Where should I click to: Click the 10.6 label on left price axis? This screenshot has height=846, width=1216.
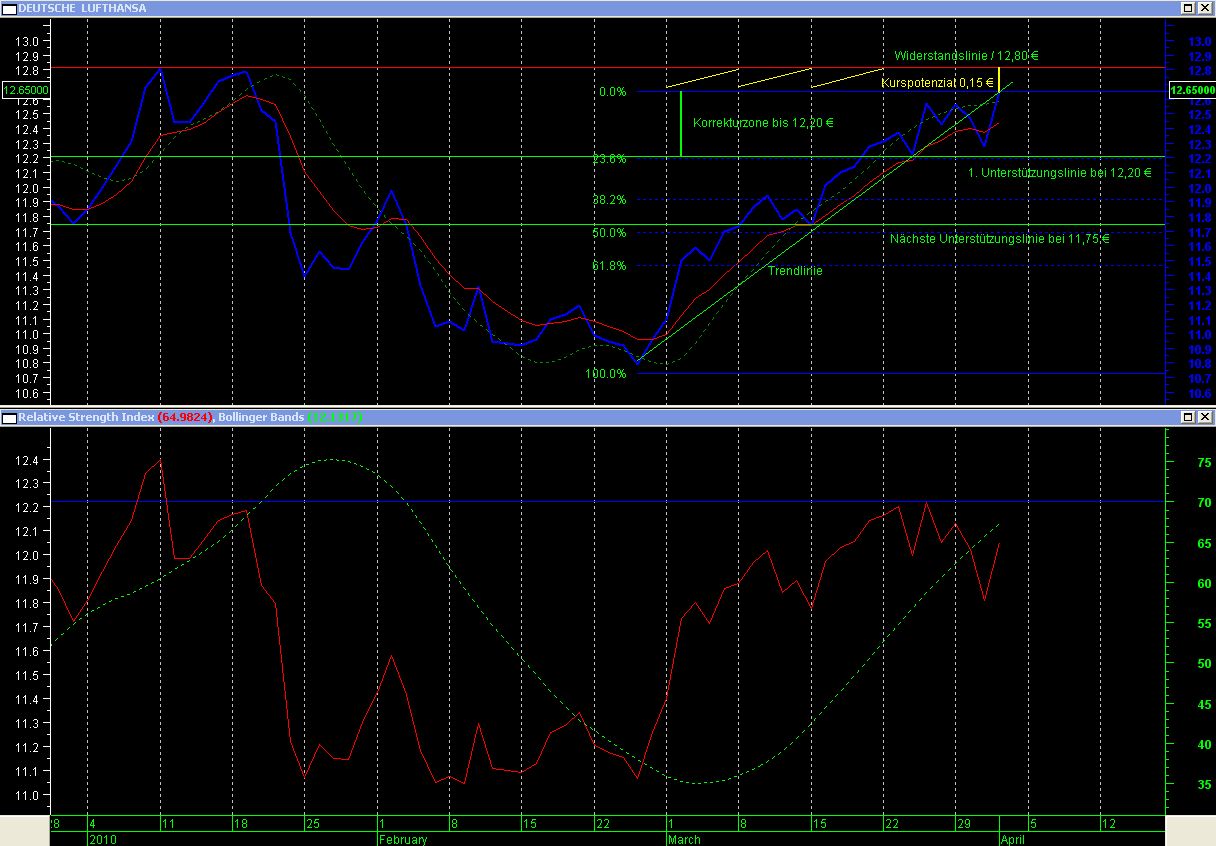[x=29, y=394]
